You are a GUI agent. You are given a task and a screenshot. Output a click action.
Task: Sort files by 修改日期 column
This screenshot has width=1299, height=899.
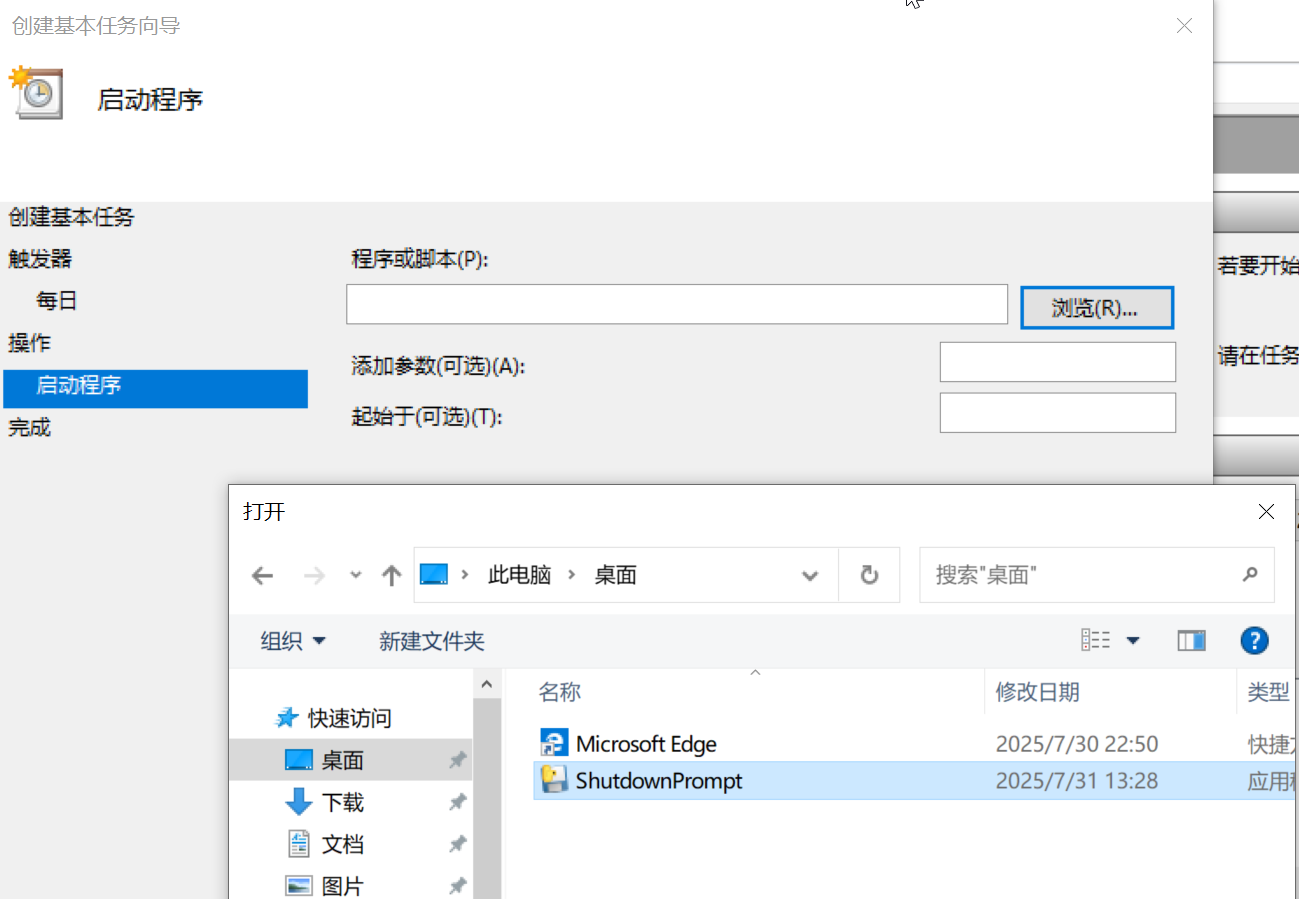(x=1037, y=692)
